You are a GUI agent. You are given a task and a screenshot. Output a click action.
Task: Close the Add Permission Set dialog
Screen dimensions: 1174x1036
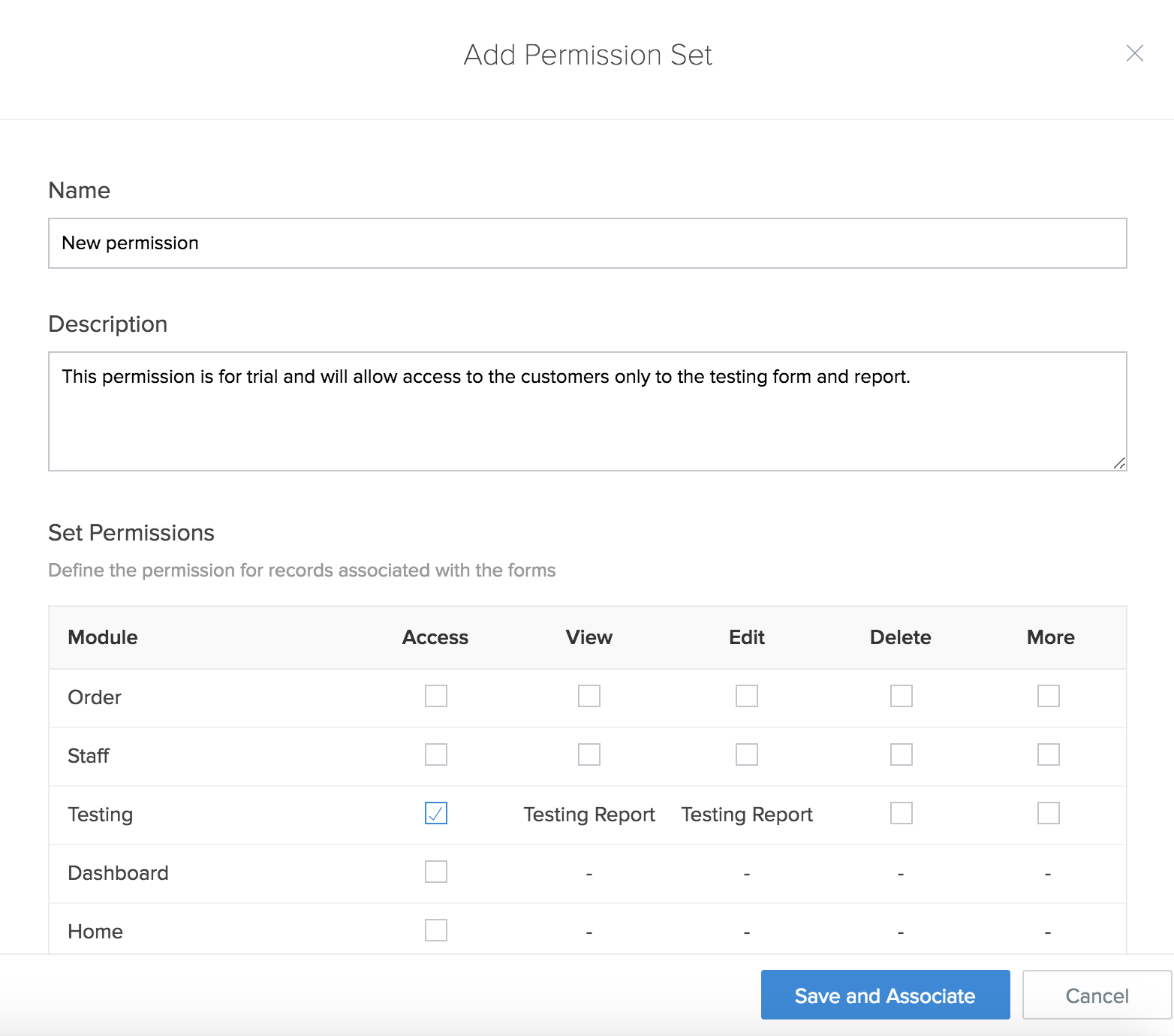pyautogui.click(x=1134, y=53)
